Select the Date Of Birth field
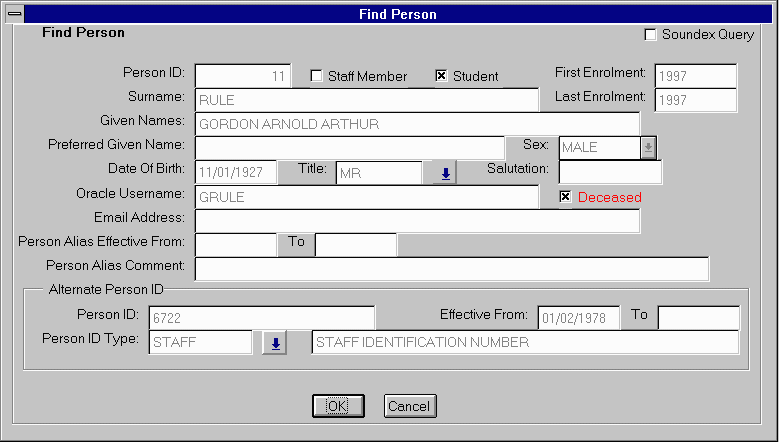 236,173
